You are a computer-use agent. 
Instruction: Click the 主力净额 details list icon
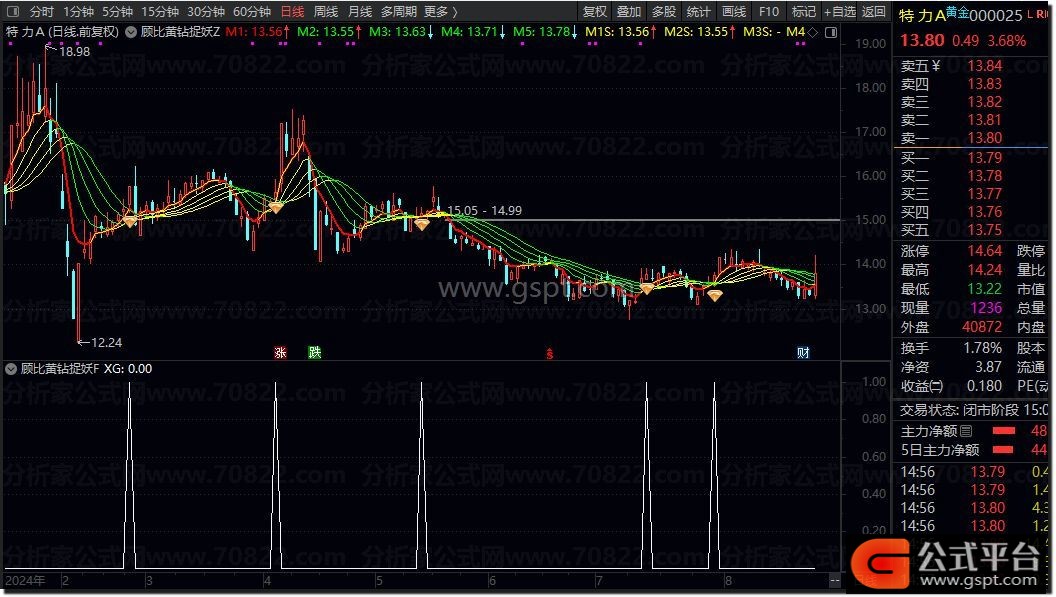(966, 431)
